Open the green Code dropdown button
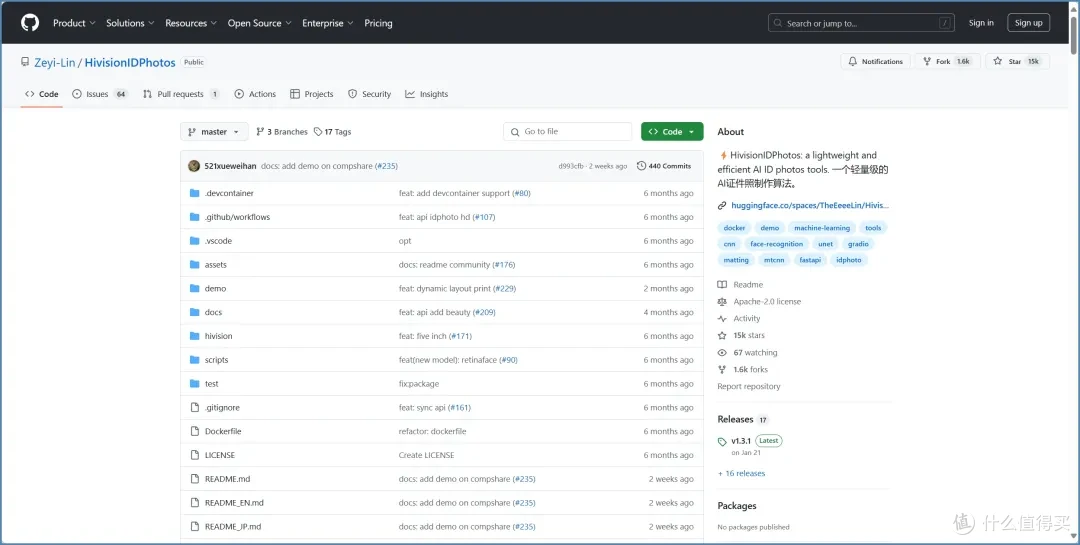Screen dimensions: 1080x545 [x=672, y=132]
